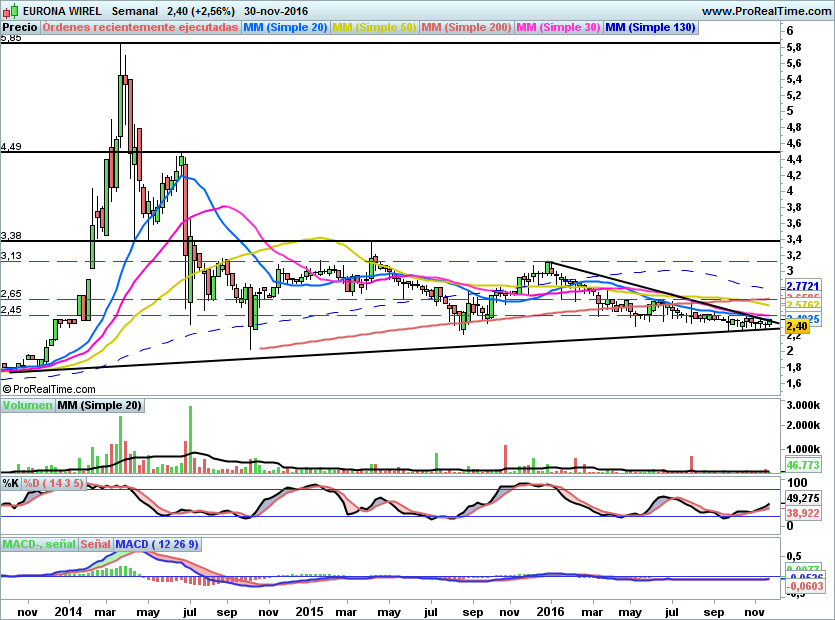The height and width of the screenshot is (620, 835).
Task: Select the MM (Simple 200) red label
Action: 466,27
